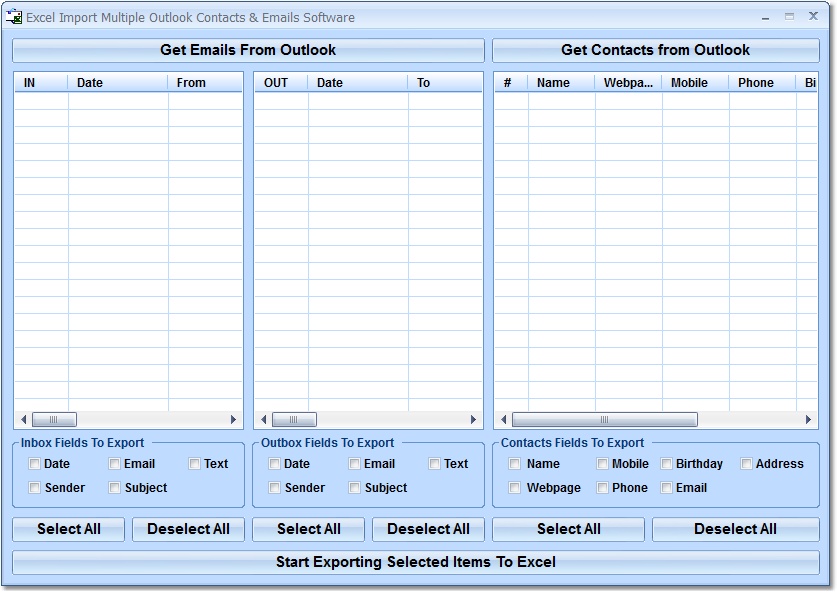Click left scroll arrow of contacts list
Viewport: 837px width, 593px height.
(503, 420)
